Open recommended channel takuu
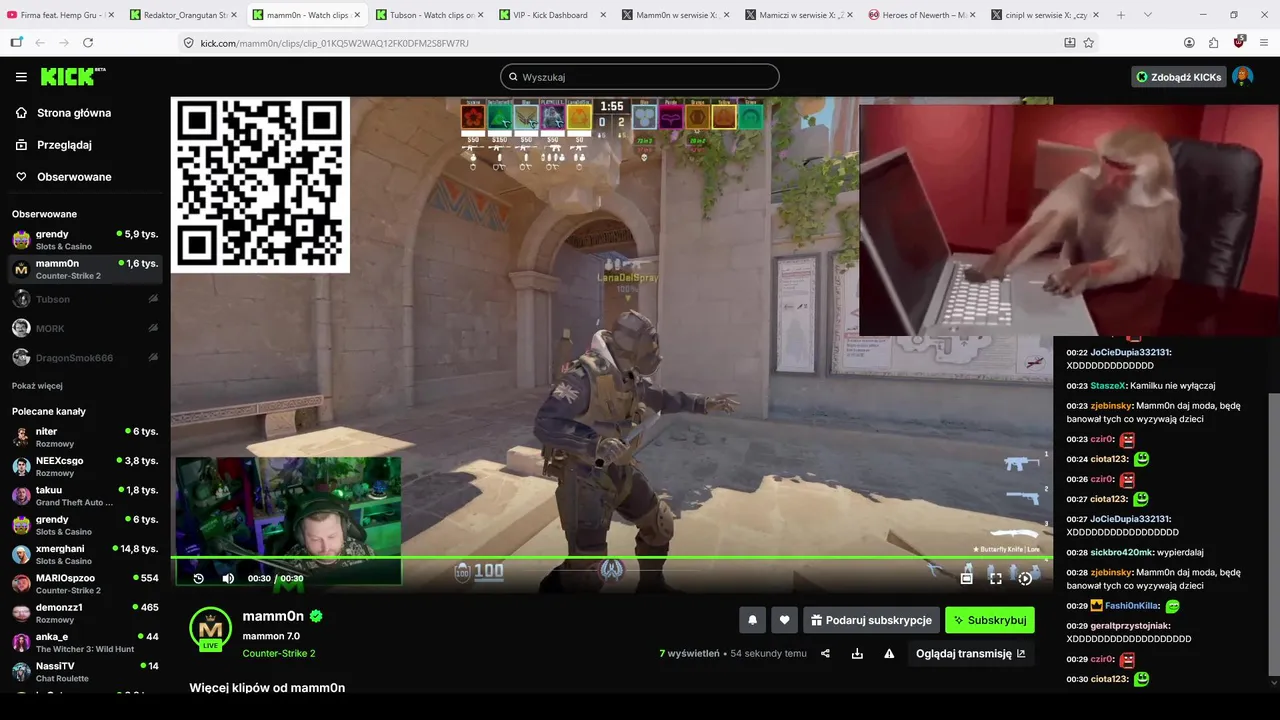 (84, 496)
